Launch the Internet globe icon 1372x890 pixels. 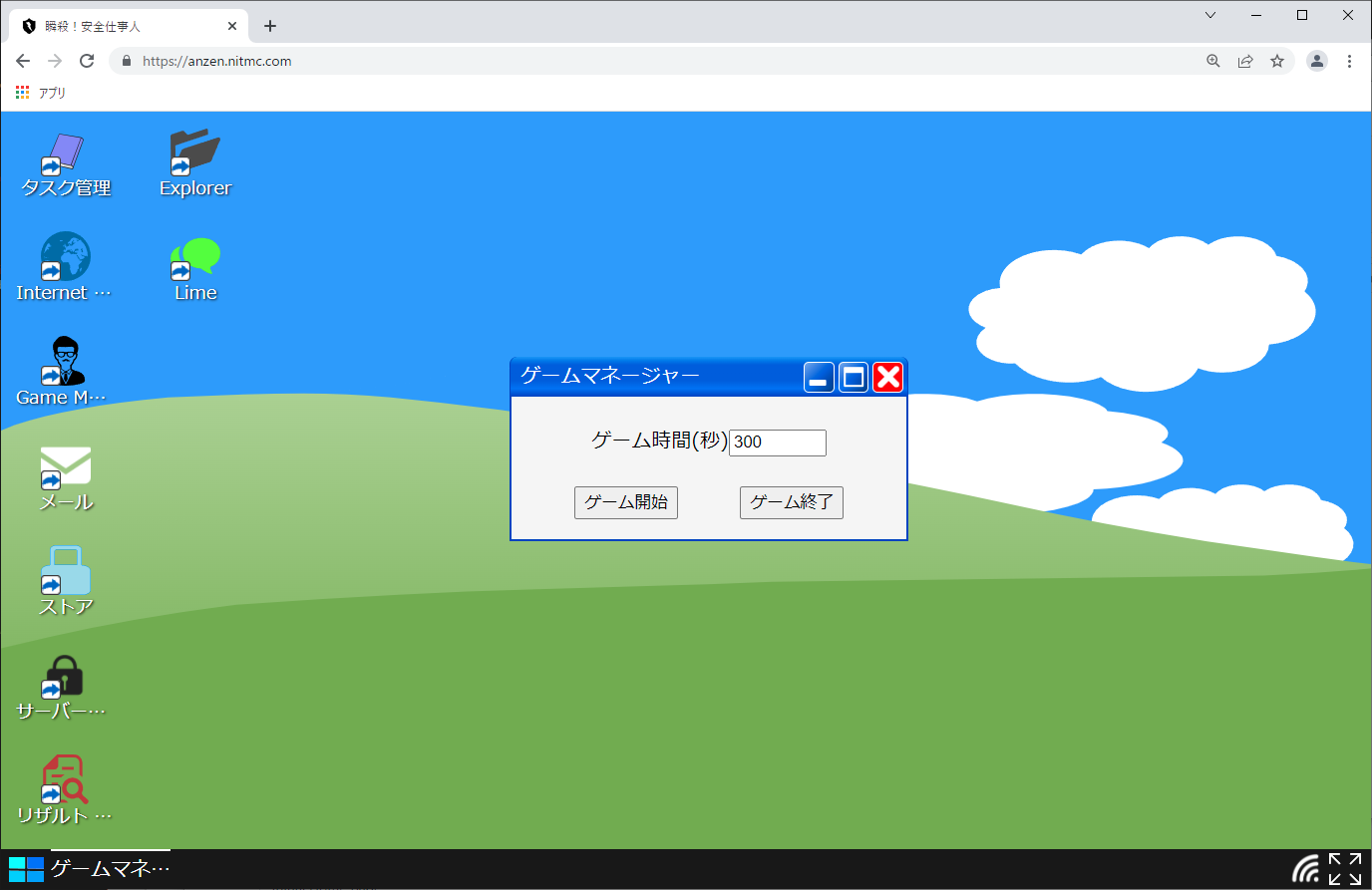[65, 267]
